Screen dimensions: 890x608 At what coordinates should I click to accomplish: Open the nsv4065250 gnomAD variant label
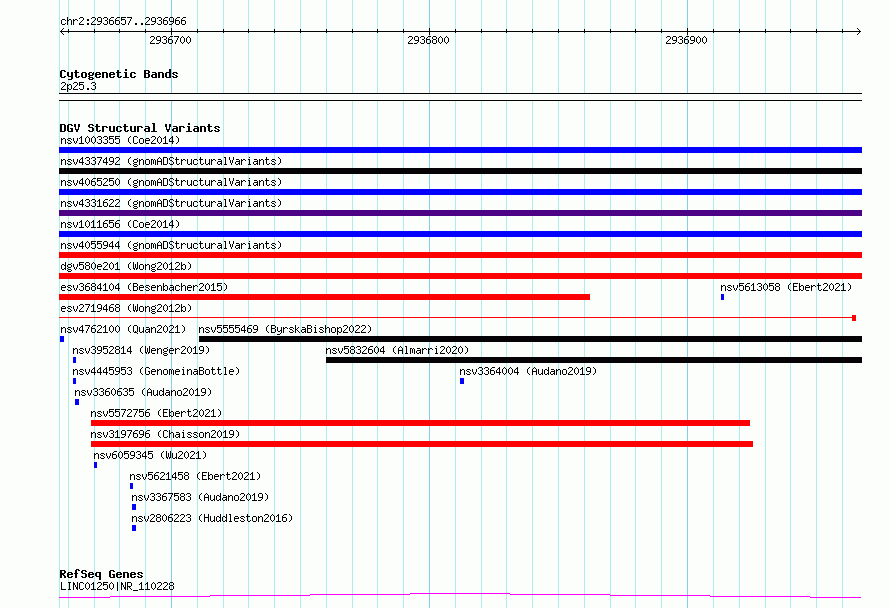[x=171, y=182]
